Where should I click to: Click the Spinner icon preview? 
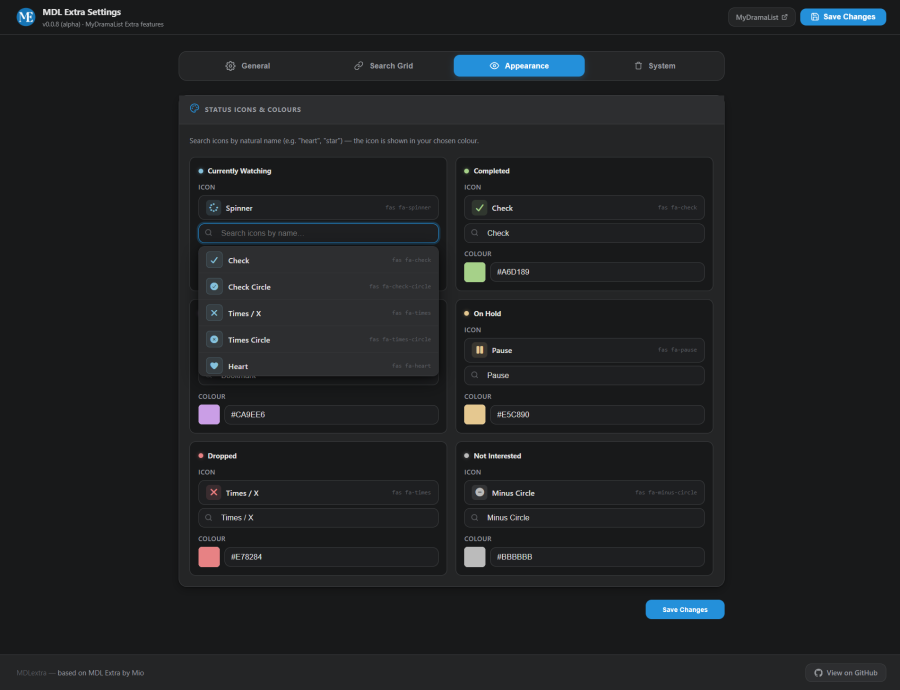214,208
